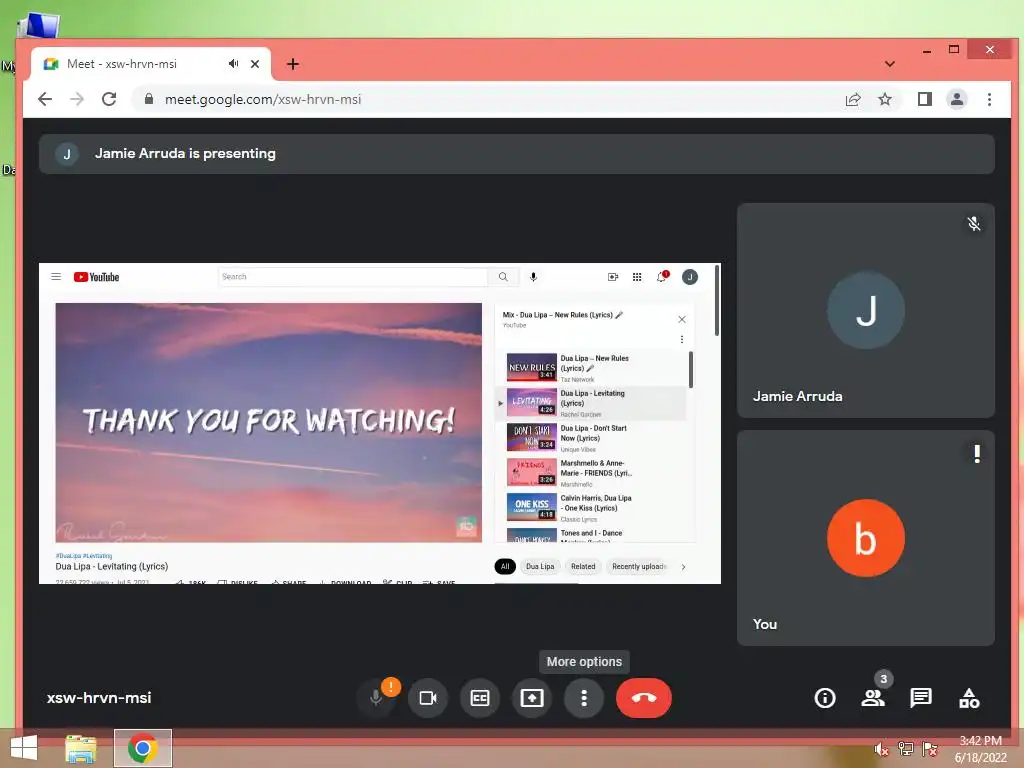
Task: Leave the call with the red hang-up button
Action: coord(644,697)
